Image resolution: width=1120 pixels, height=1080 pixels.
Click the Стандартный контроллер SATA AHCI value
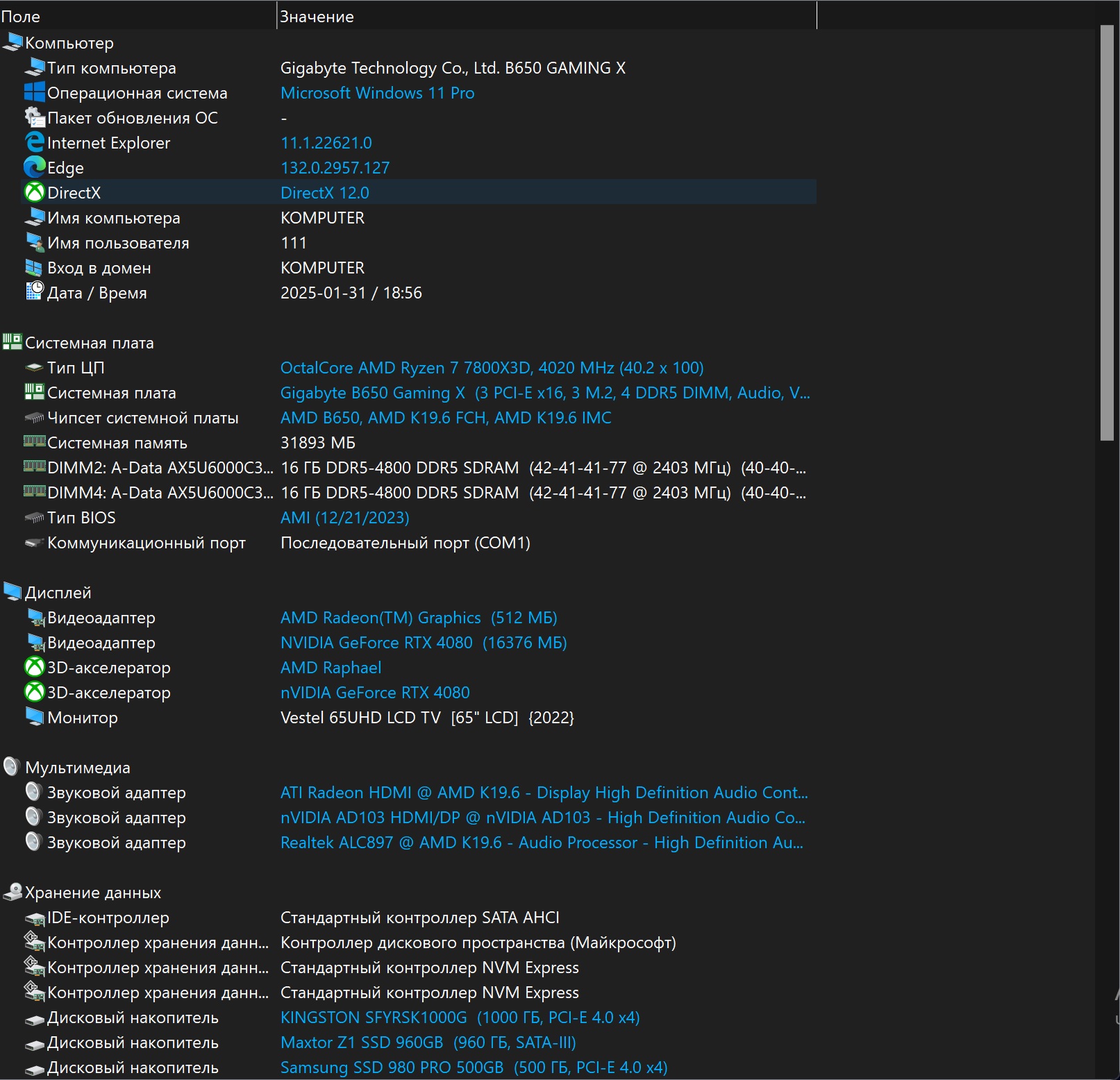coord(420,918)
